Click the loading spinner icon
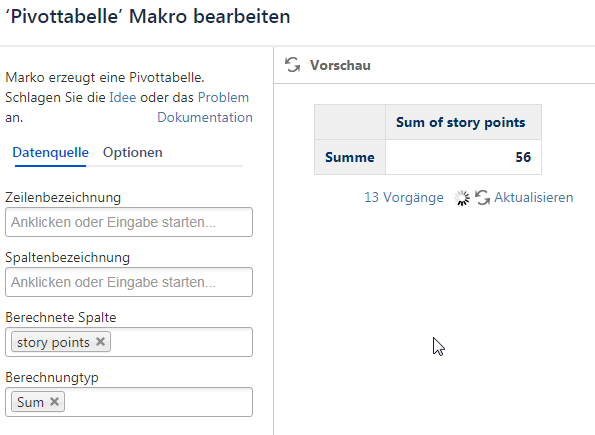The height and width of the screenshot is (435, 595). click(x=462, y=198)
